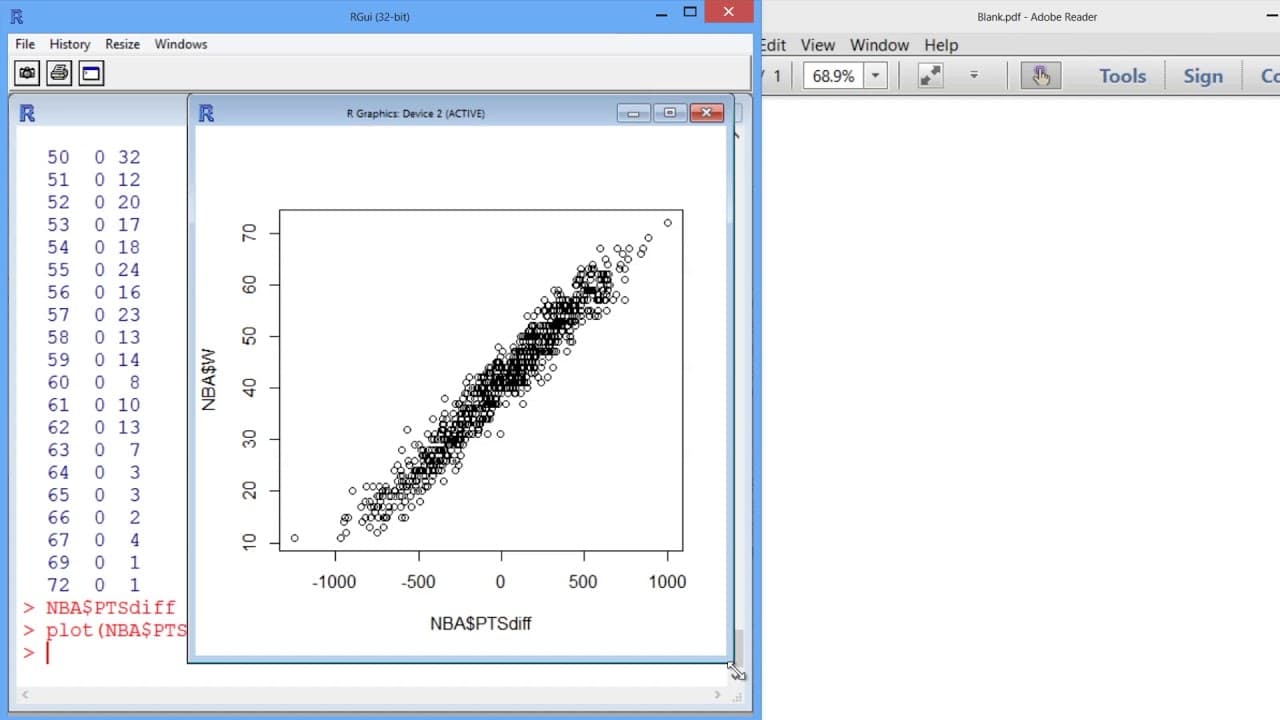Click the NBA$W y-axis label on plot
The height and width of the screenshot is (720, 1280).
(209, 380)
